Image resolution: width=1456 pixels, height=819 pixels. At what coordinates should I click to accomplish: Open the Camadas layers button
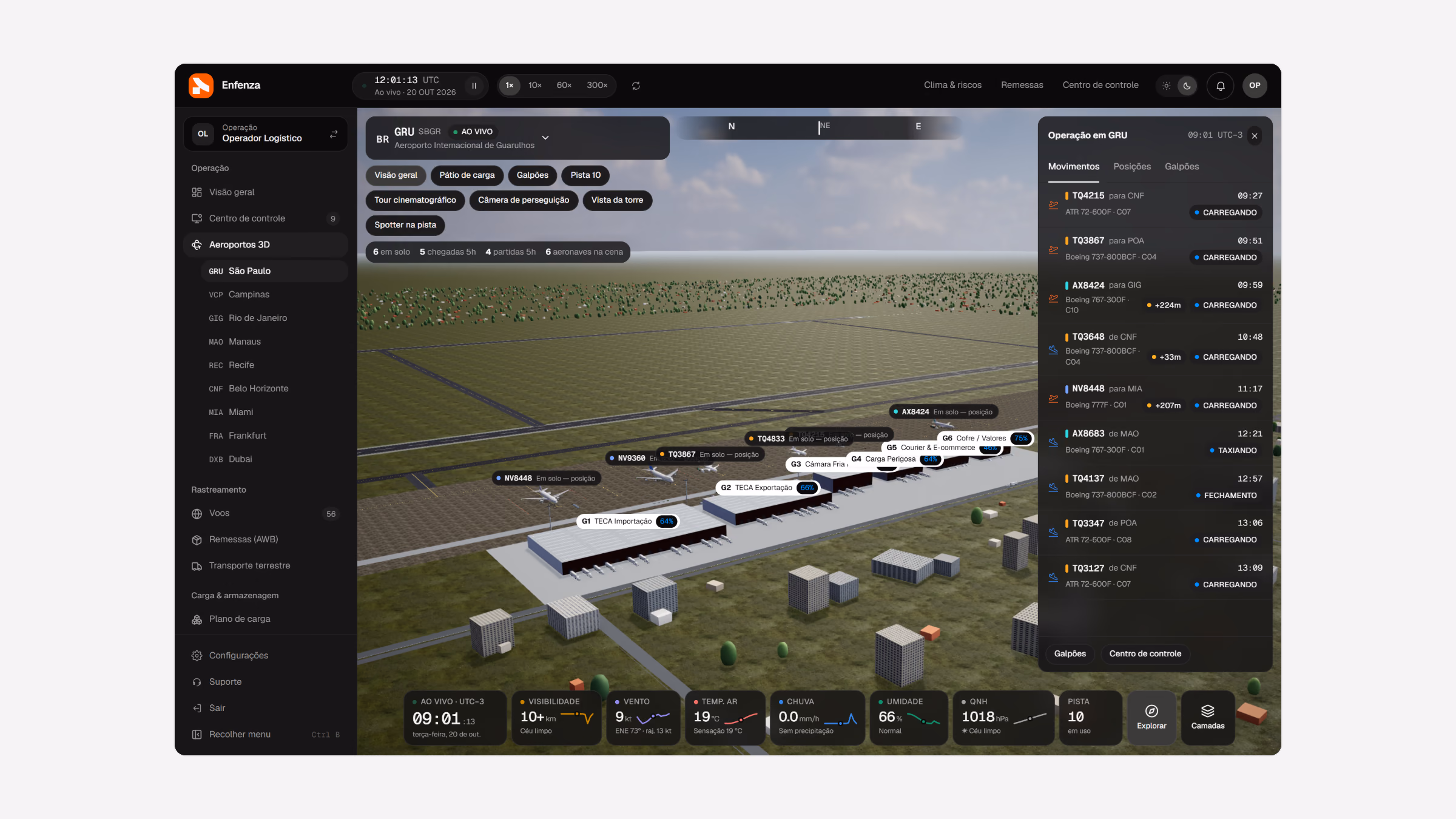pyautogui.click(x=1207, y=717)
